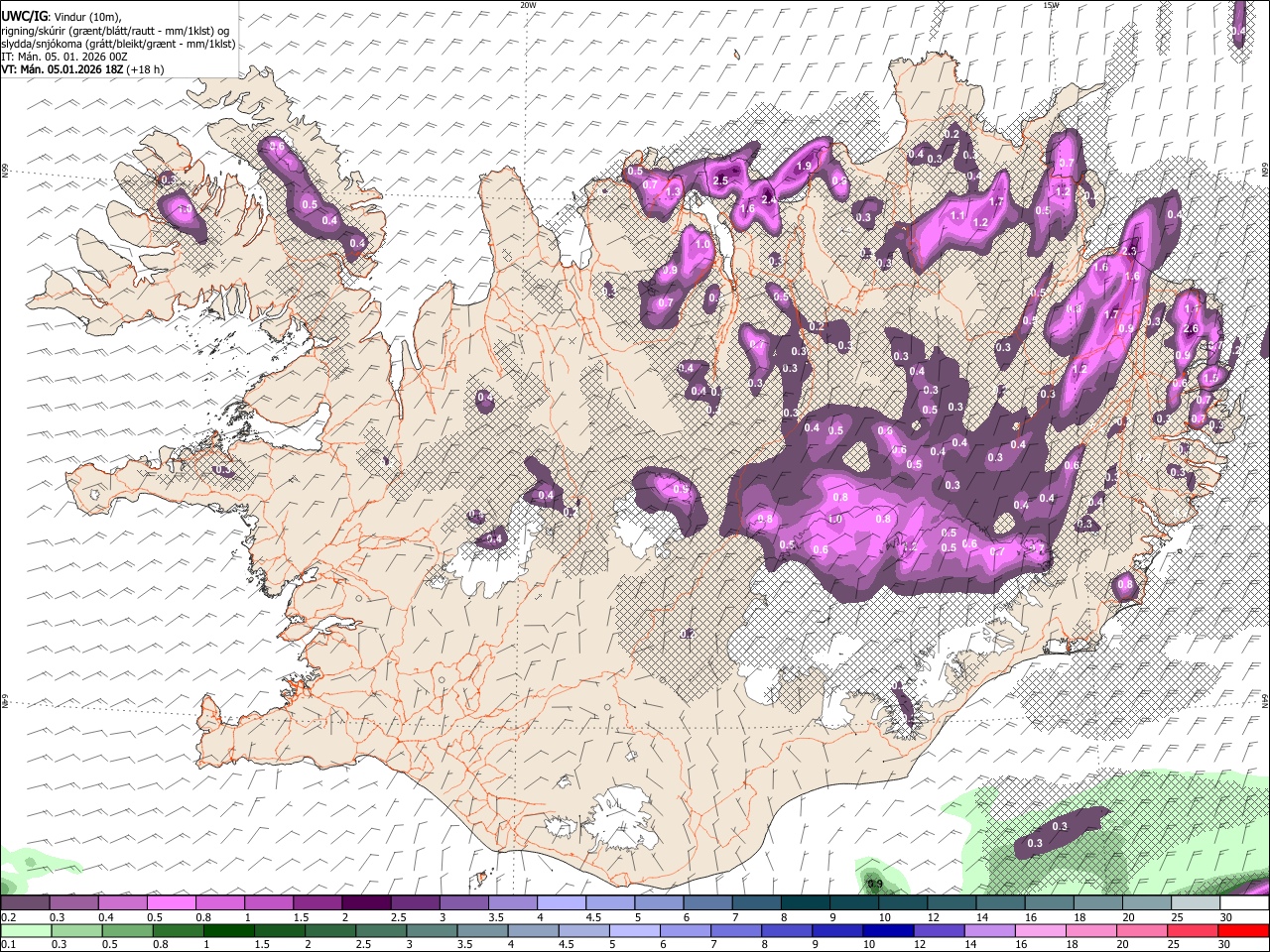Click the '(+18 h)' forecast offset text
Screen dimensions: 1270x952
click(x=145, y=69)
